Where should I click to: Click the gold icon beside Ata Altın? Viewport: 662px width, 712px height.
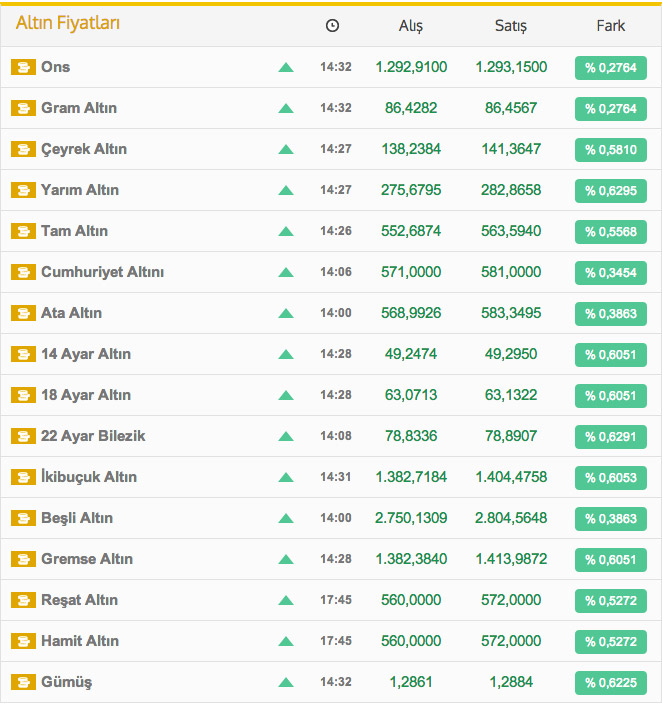tap(23, 313)
